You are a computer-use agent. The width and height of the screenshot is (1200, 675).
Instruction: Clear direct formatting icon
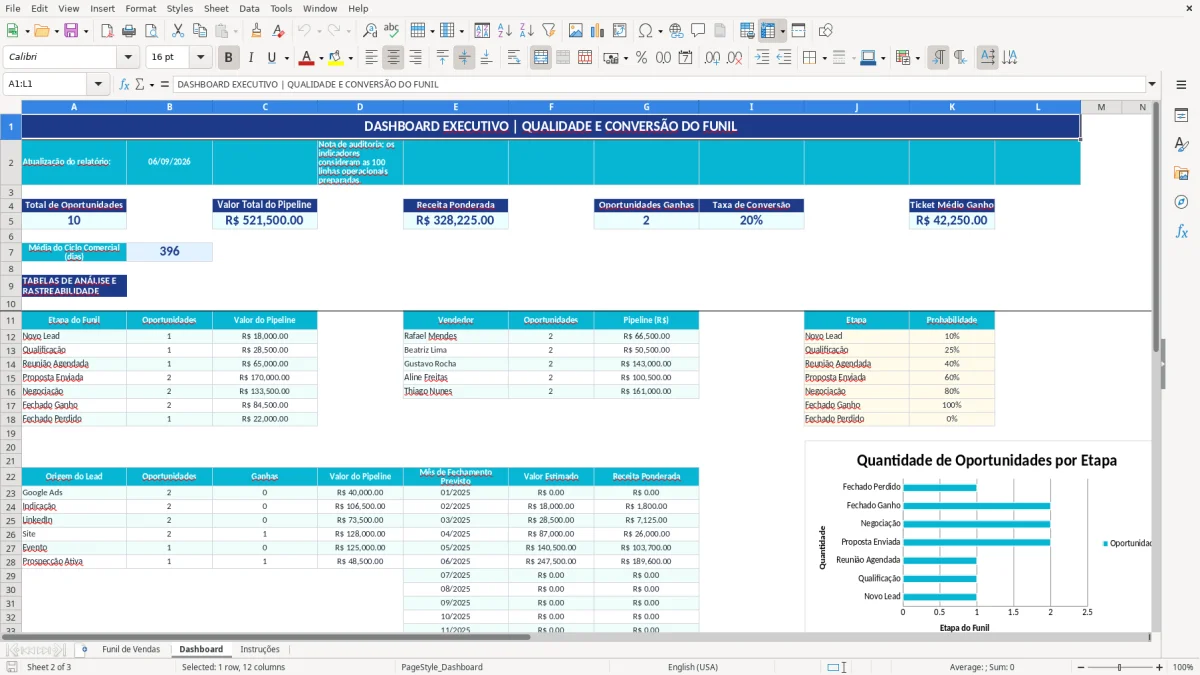click(x=279, y=31)
